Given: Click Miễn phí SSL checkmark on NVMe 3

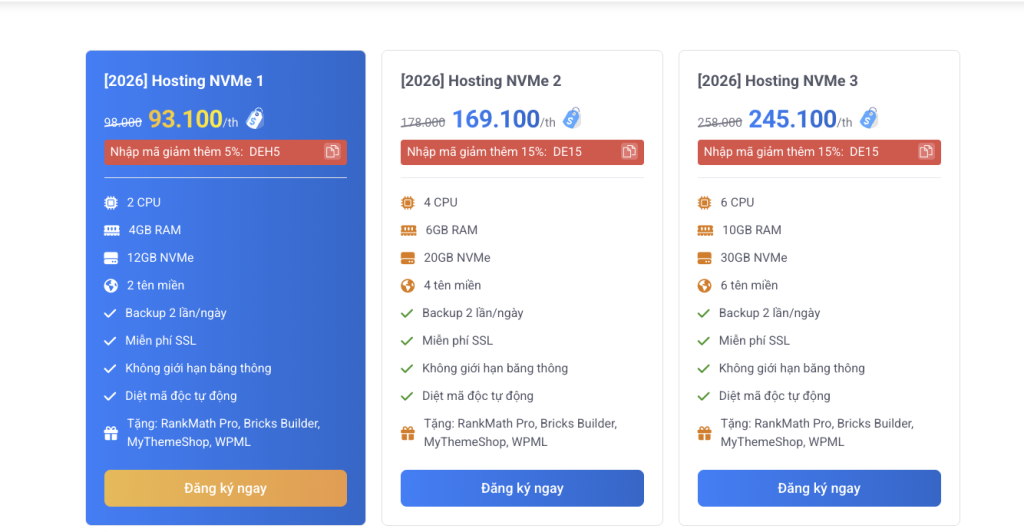Looking at the screenshot, I should coord(705,341).
